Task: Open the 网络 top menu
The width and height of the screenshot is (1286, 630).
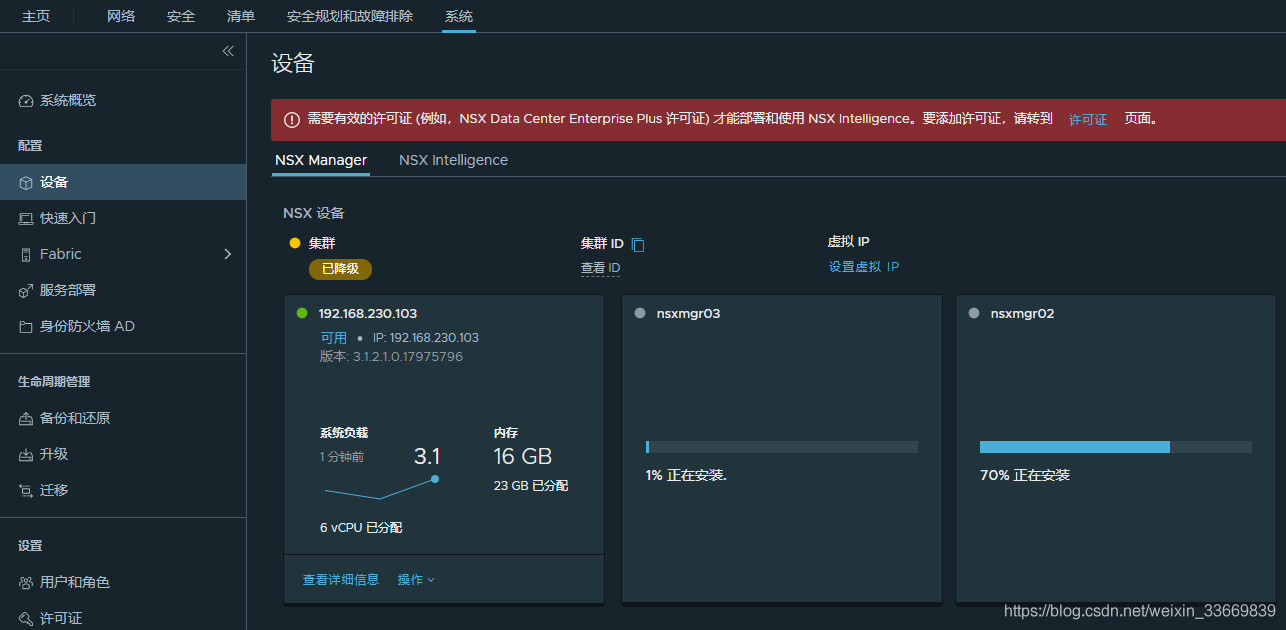Action: pos(121,16)
